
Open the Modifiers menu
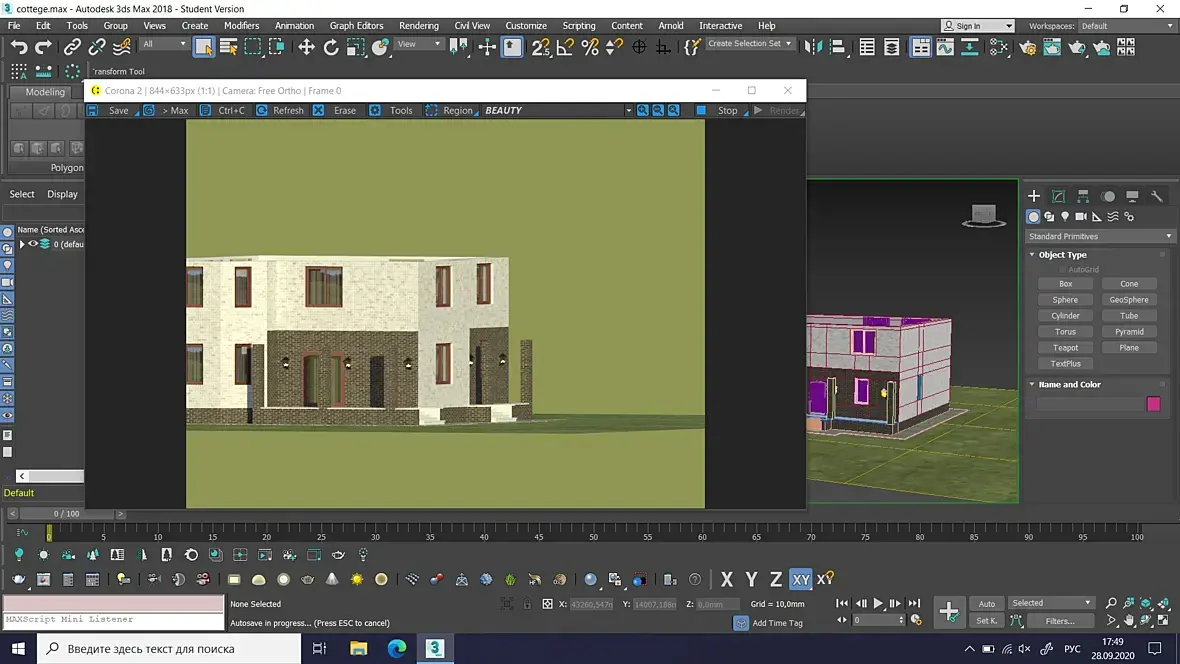click(241, 26)
